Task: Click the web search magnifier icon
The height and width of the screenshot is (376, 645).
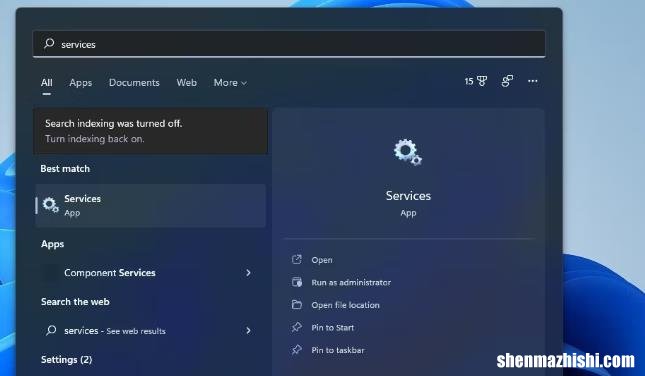Action: click(x=51, y=330)
